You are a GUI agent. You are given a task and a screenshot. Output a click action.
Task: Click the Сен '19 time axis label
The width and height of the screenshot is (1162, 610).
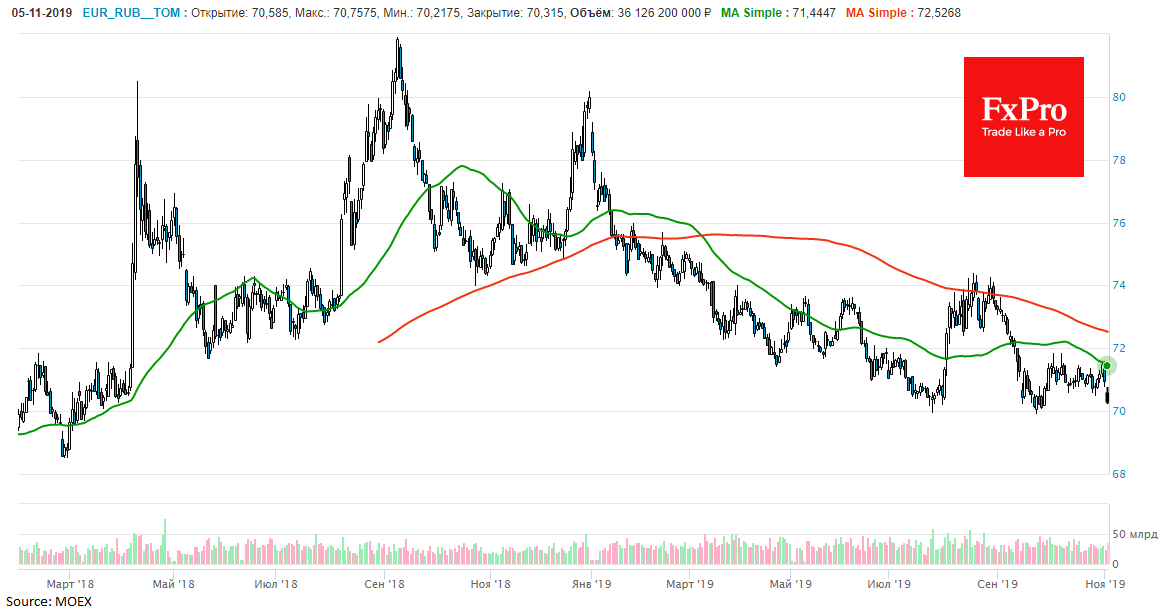(x=998, y=584)
